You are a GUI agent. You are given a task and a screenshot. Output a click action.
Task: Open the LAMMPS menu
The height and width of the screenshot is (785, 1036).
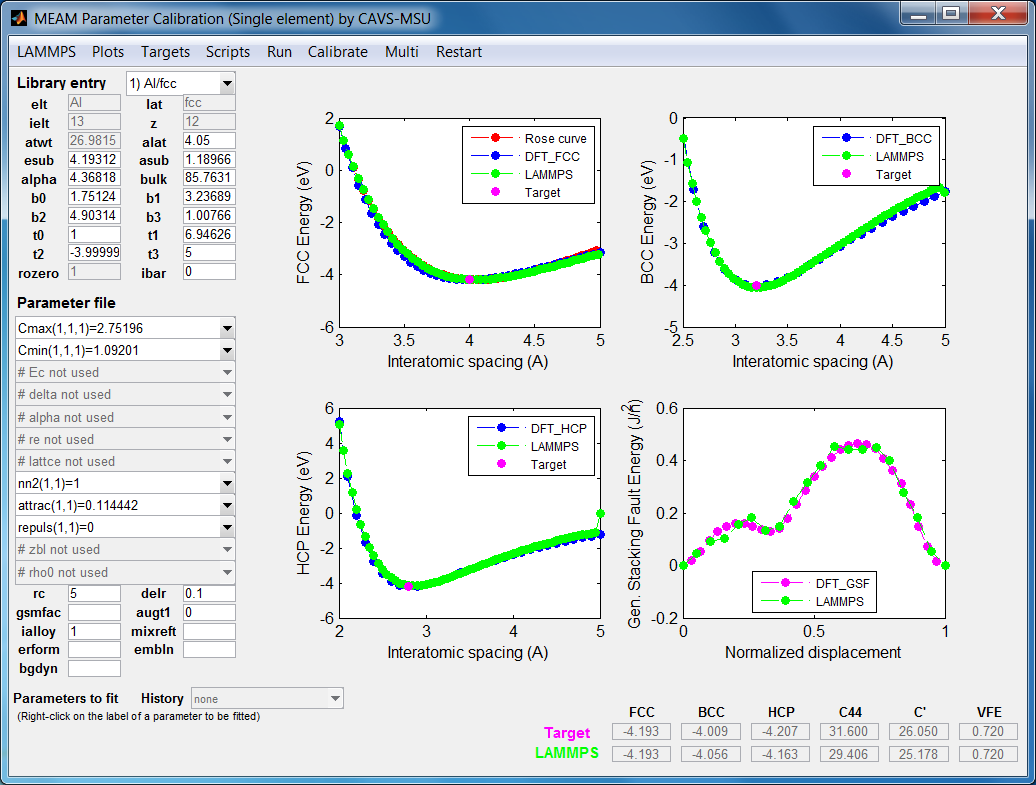(46, 52)
